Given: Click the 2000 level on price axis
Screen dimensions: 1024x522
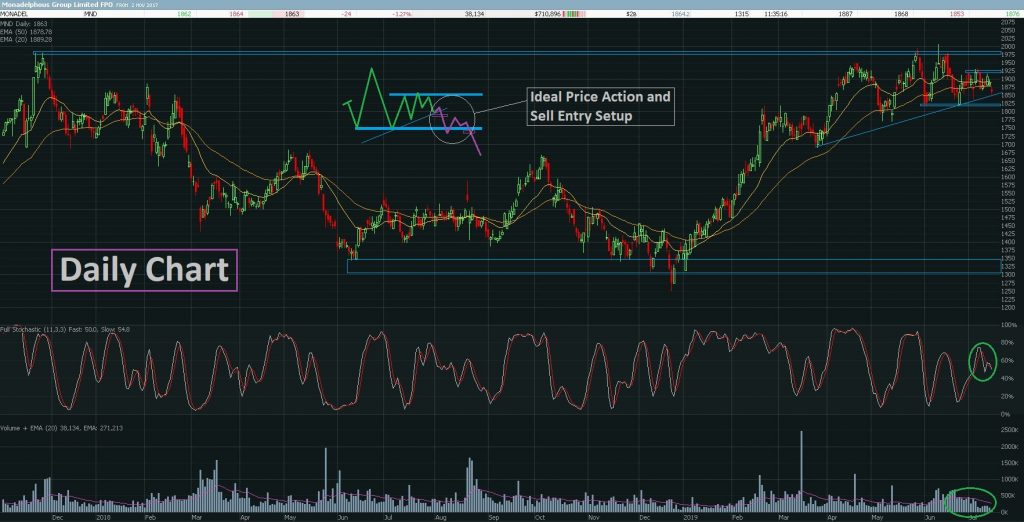Looking at the screenshot, I should 1008,46.
